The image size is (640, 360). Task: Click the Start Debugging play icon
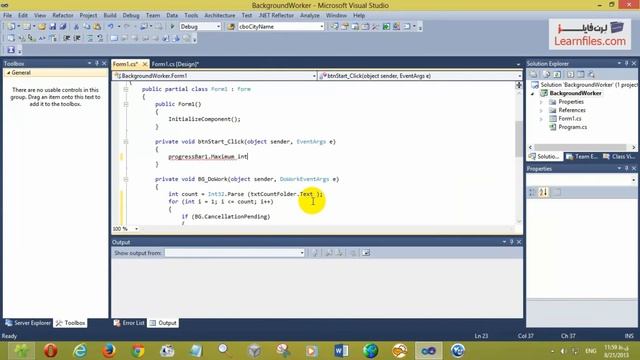click(x=172, y=27)
